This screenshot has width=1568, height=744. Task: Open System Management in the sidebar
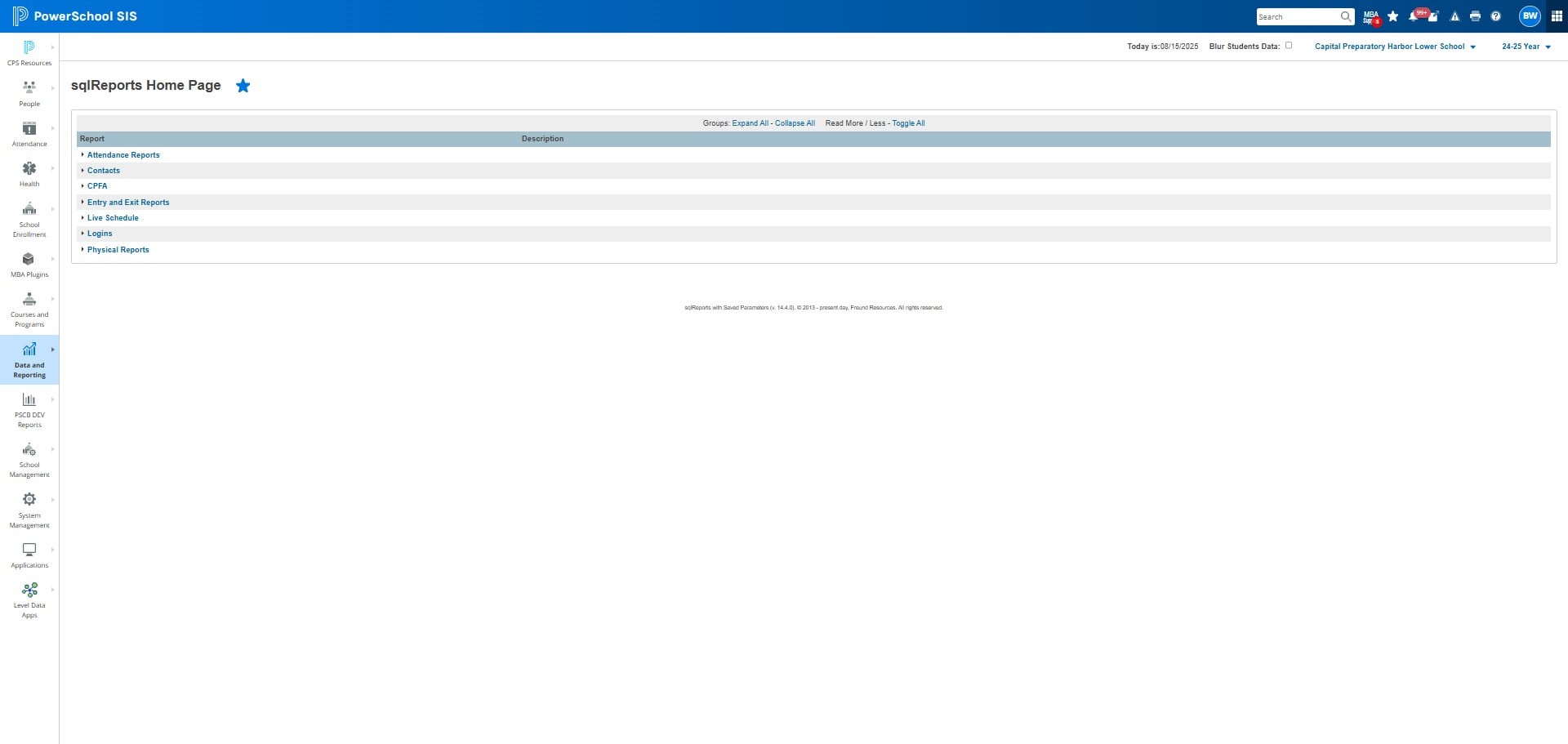29,510
